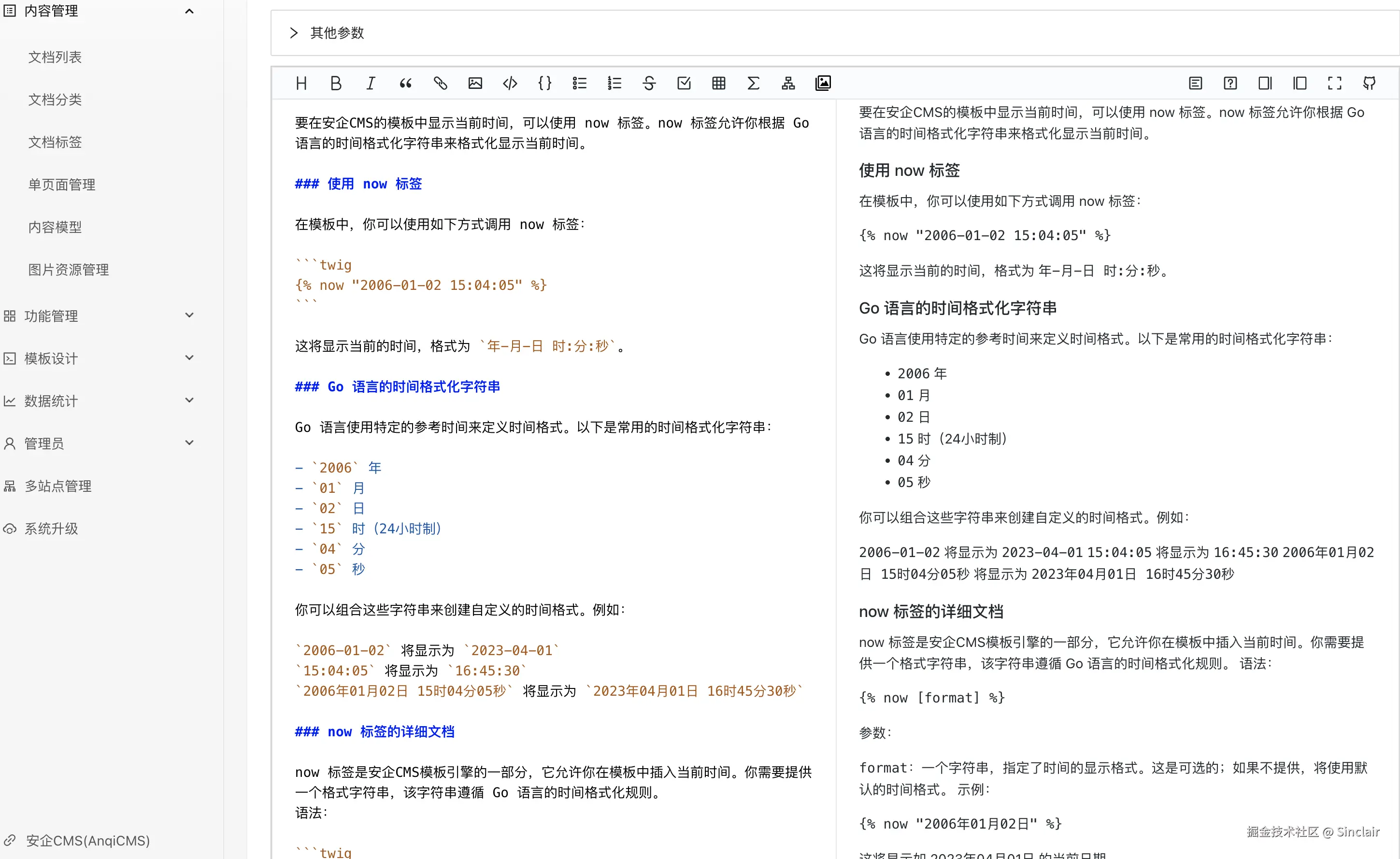The width and height of the screenshot is (1400, 859).
Task: Place cursor in '### Go 语言的时间格式化字符串' line
Action: click(x=398, y=387)
